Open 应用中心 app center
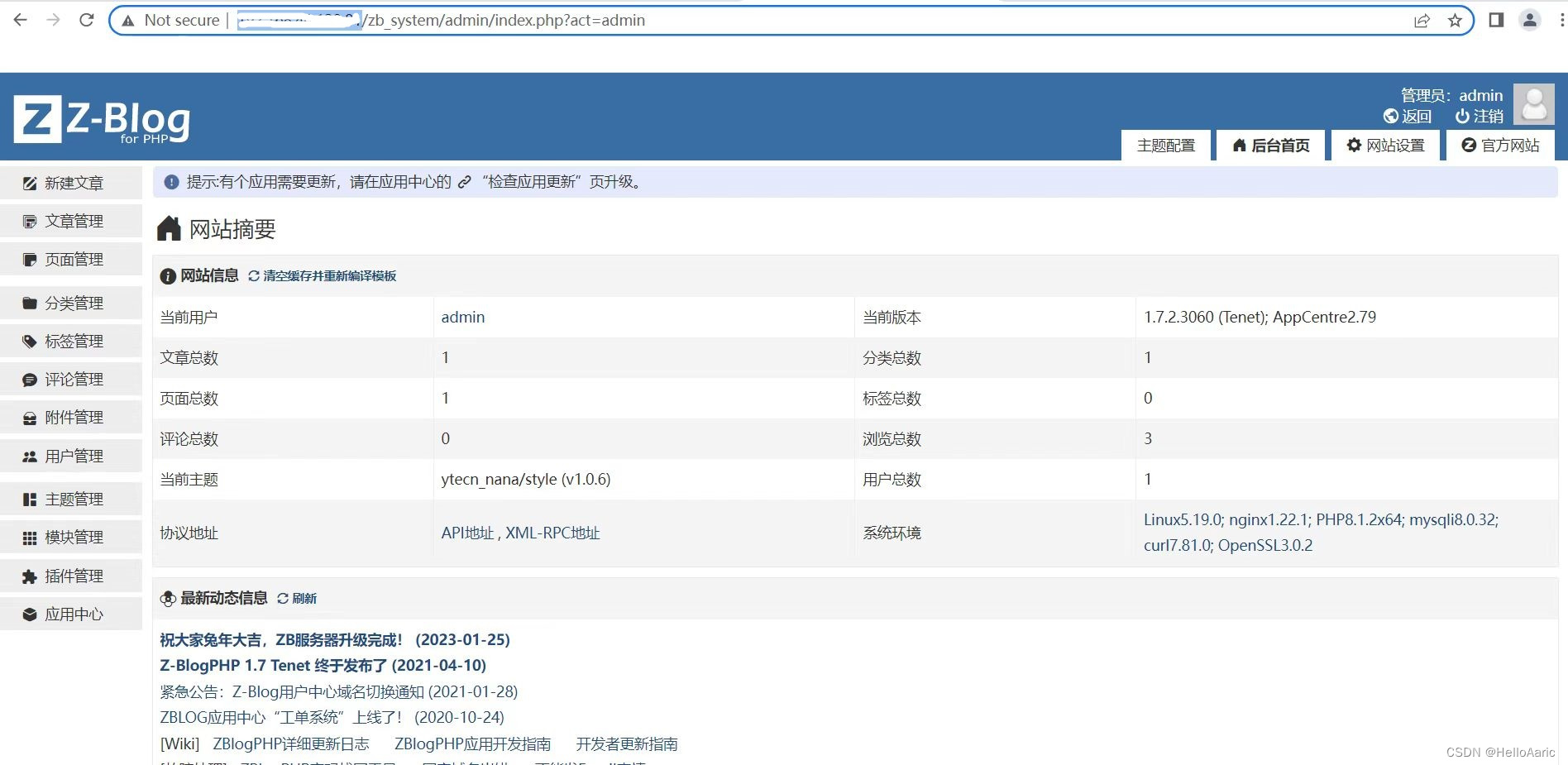 click(x=73, y=614)
